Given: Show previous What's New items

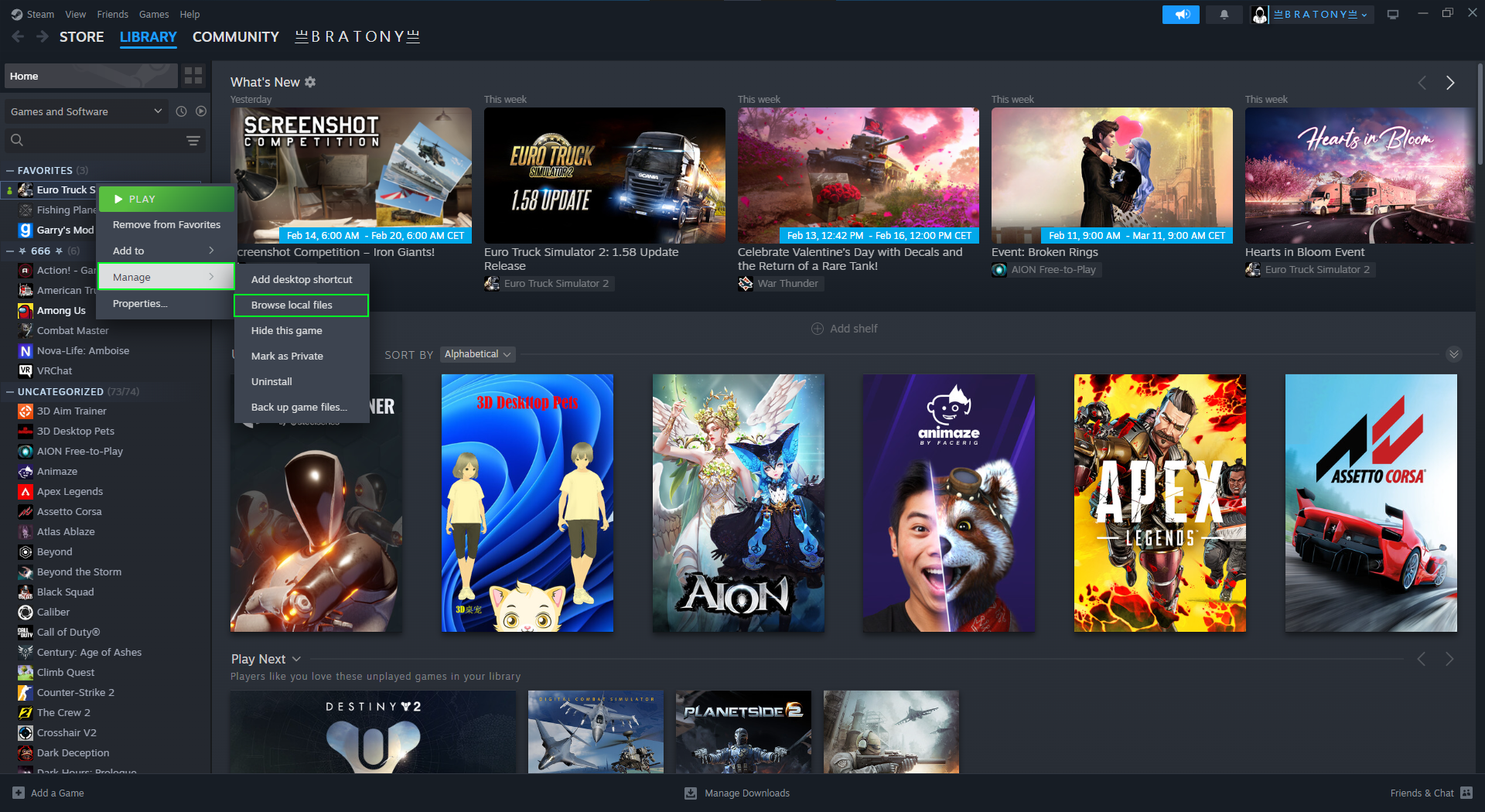Looking at the screenshot, I should [x=1422, y=83].
